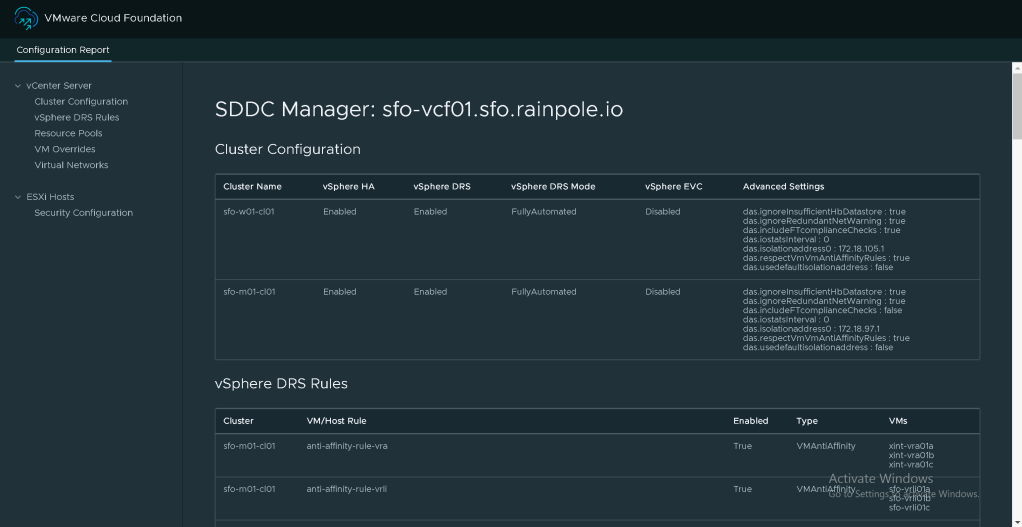Screen dimensions: 1022x527
Task: Navigate to Virtual Networks in the sidebar
Action: tap(71, 165)
